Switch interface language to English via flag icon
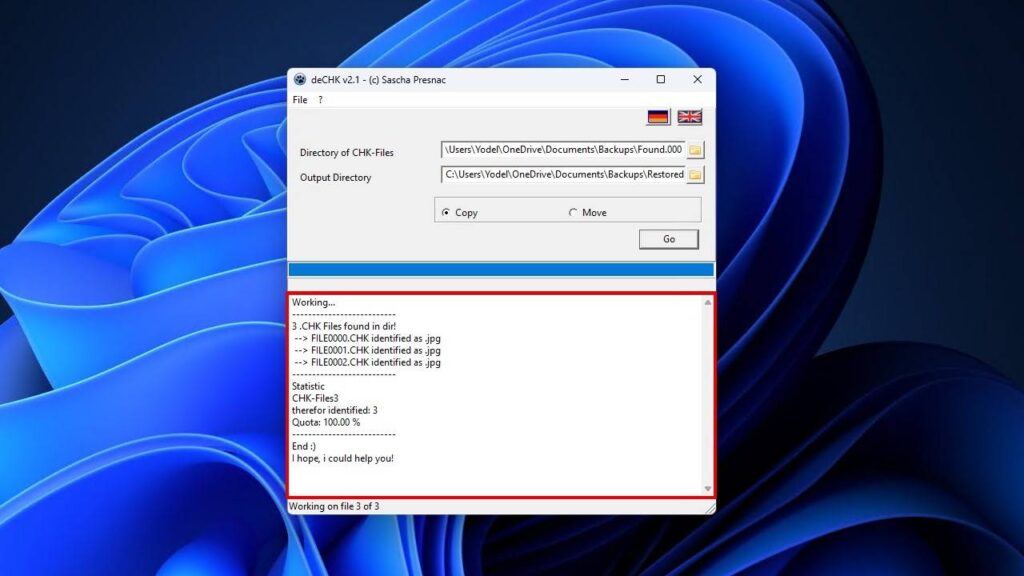 coord(689,116)
